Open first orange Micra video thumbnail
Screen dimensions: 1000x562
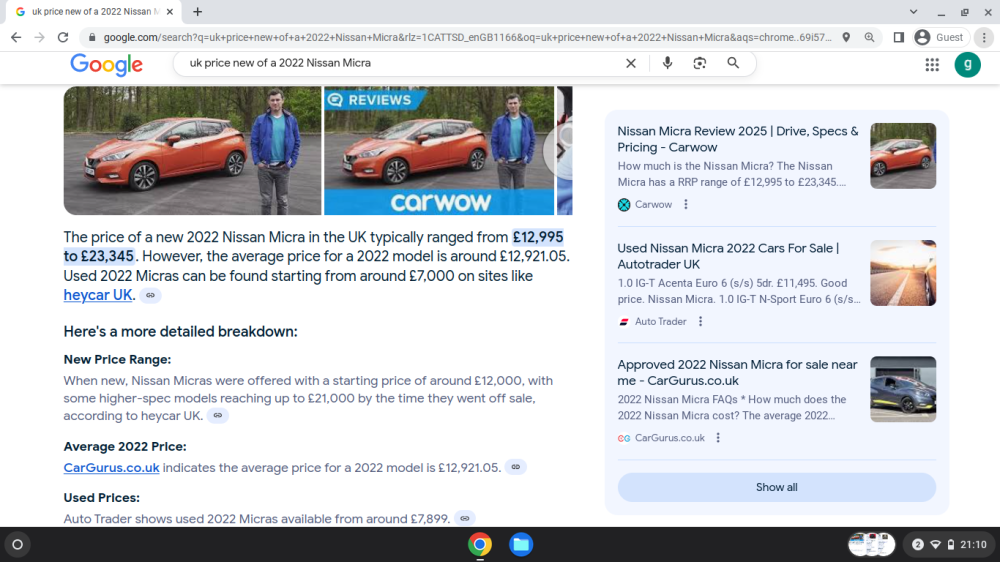coord(192,151)
